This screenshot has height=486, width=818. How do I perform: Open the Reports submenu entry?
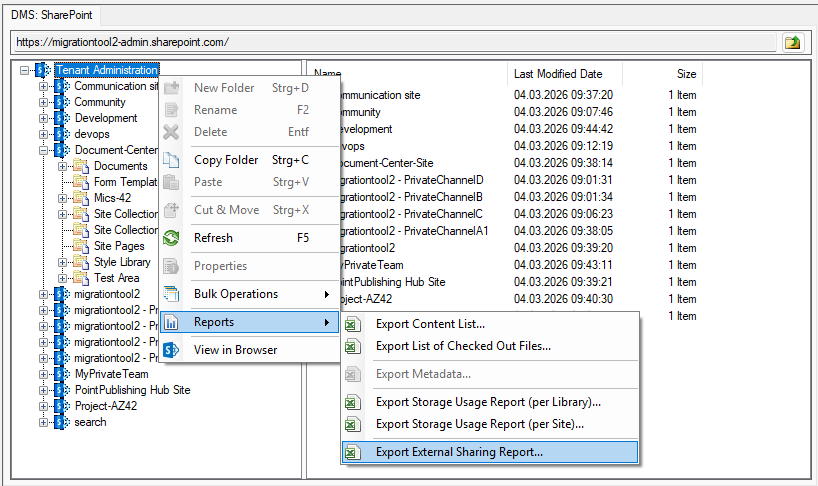(250, 322)
